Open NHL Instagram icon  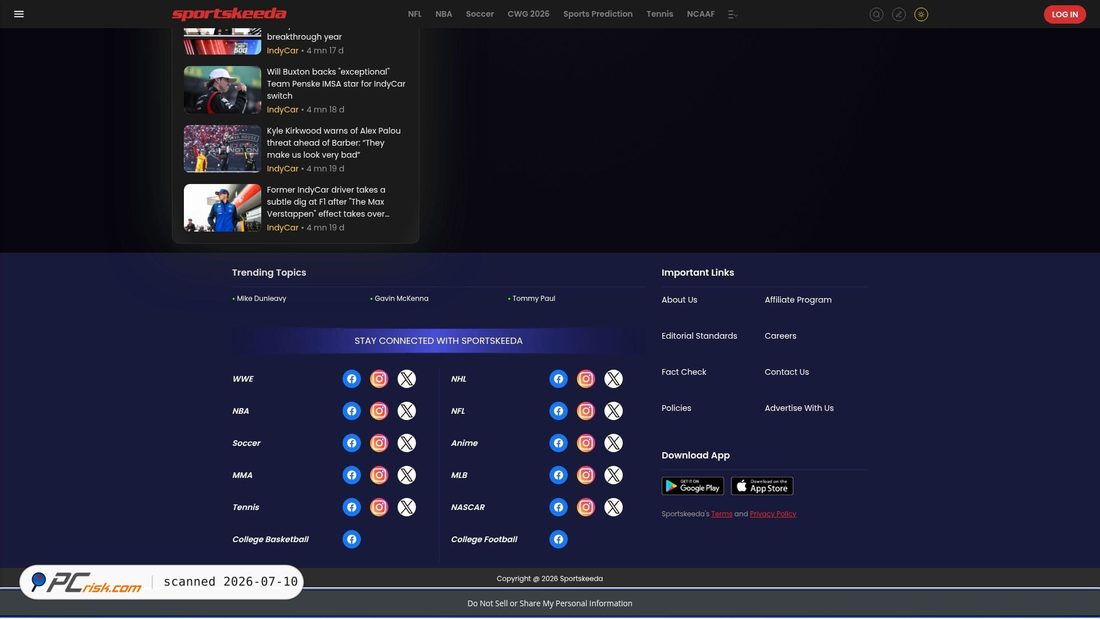click(586, 379)
